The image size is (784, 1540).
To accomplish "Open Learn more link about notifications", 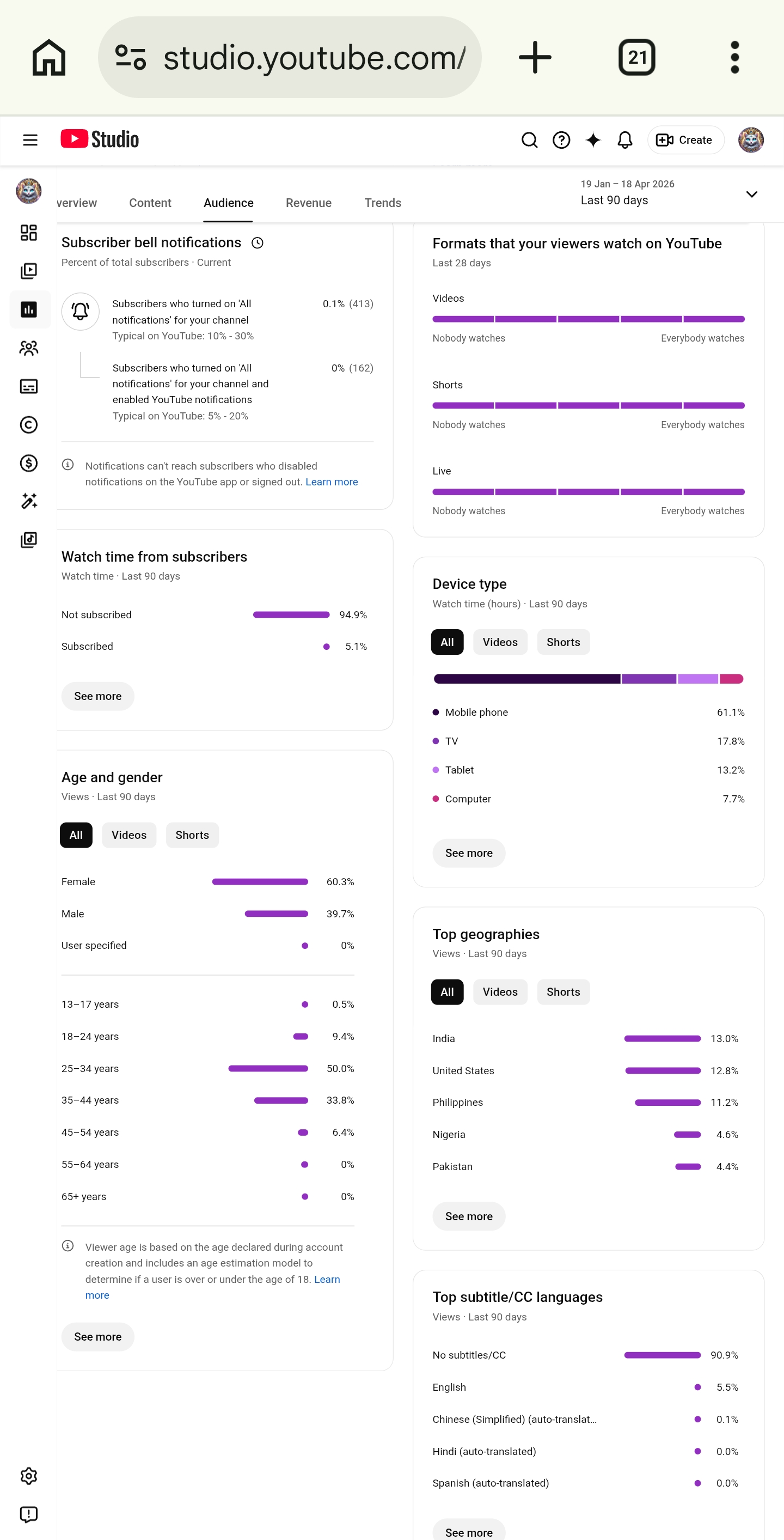I will coord(332,482).
